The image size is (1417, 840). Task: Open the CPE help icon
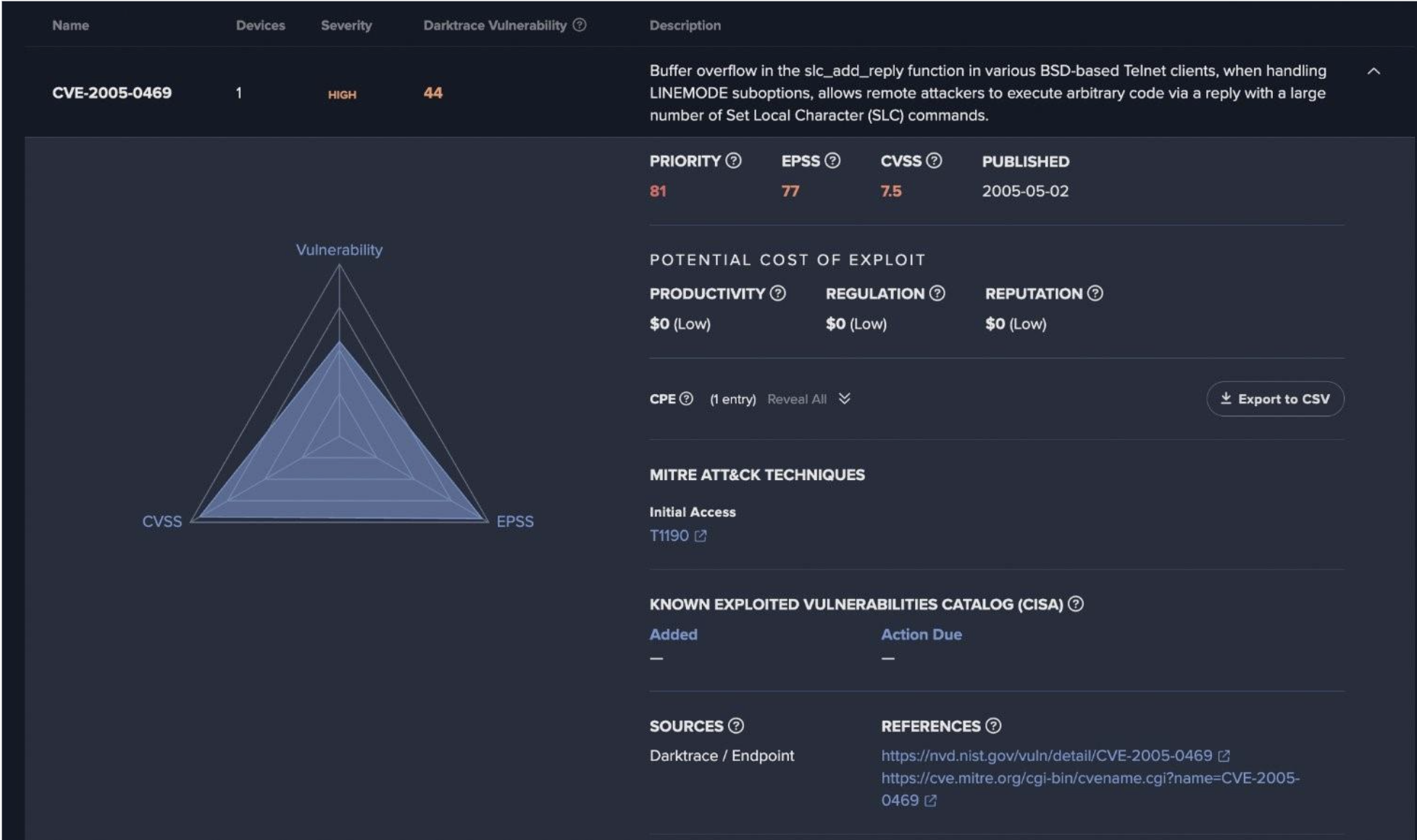pos(685,399)
